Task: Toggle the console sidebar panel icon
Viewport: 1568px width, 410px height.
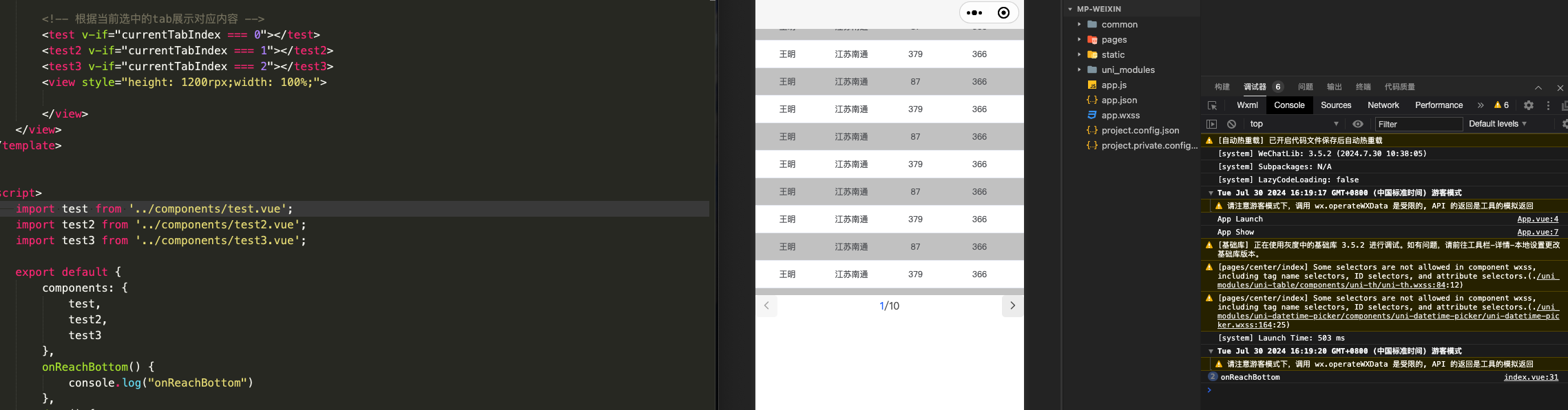Action: (1212, 124)
